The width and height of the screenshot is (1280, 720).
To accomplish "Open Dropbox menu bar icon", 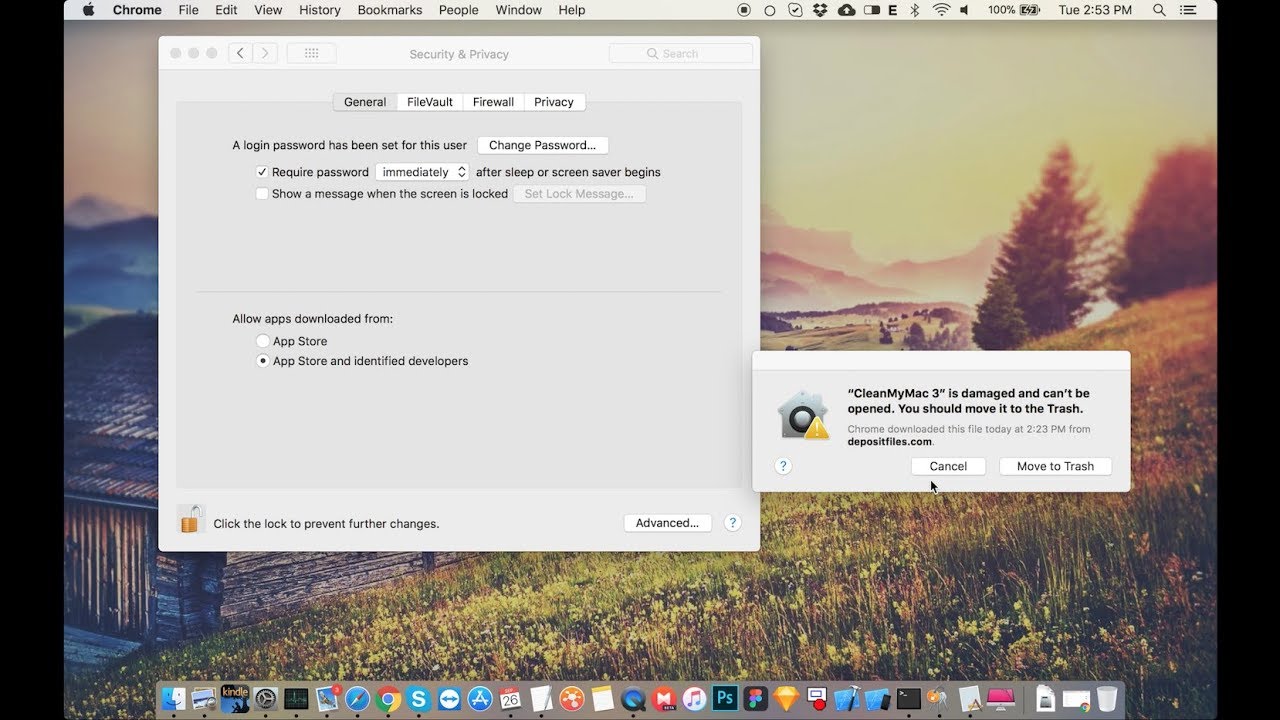I will click(x=821, y=10).
